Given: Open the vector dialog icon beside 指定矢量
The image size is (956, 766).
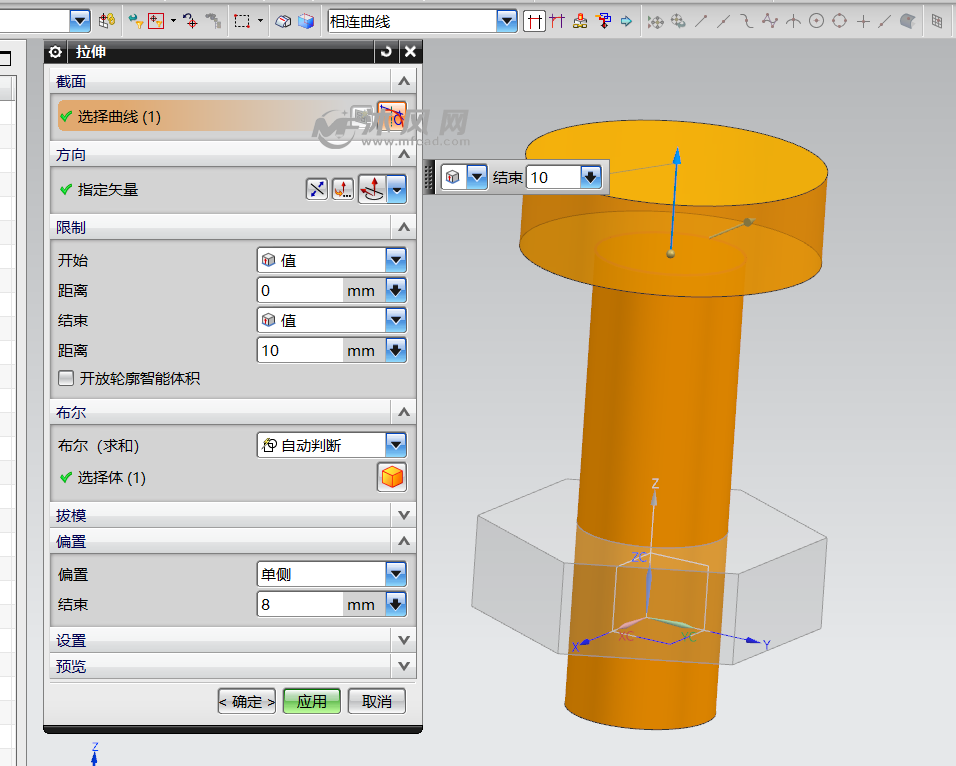Looking at the screenshot, I should coord(343,190).
